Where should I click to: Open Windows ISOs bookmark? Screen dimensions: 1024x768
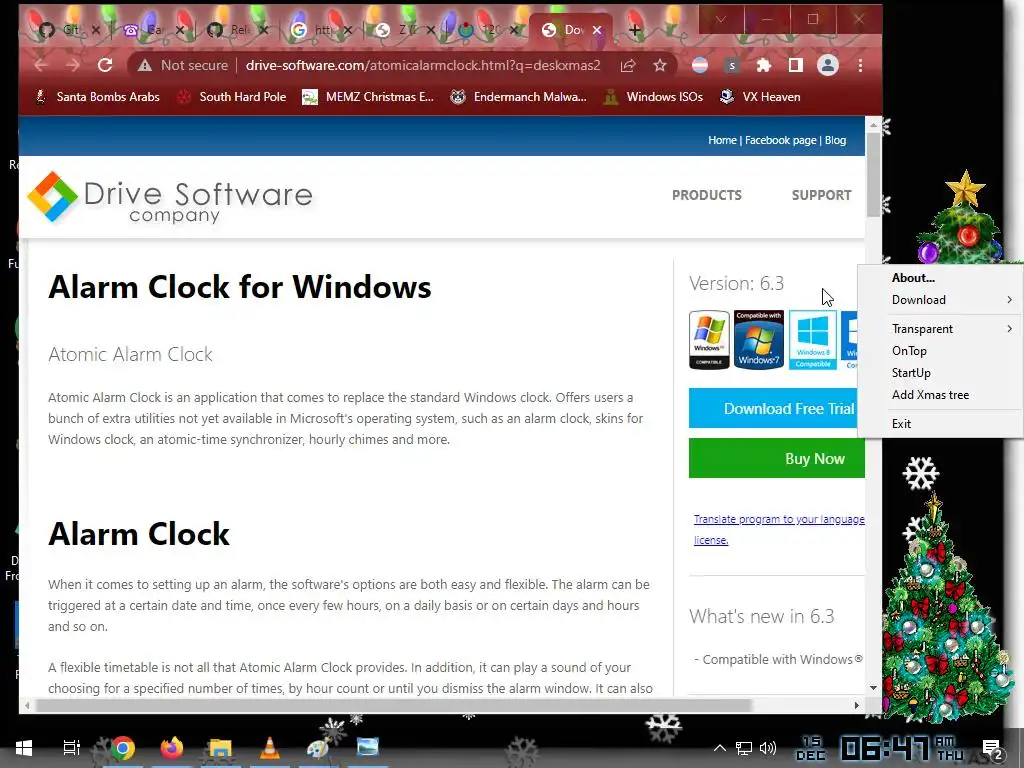point(653,97)
